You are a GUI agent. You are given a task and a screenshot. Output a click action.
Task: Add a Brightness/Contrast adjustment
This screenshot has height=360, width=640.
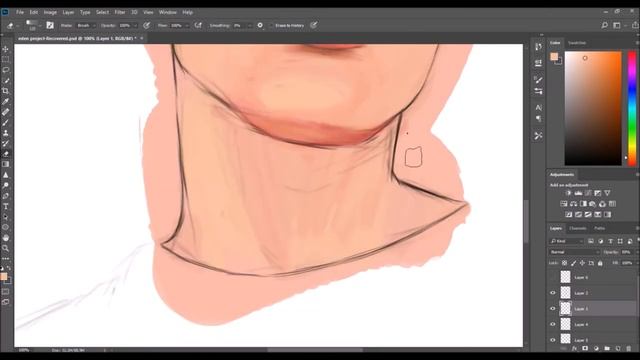569,193
